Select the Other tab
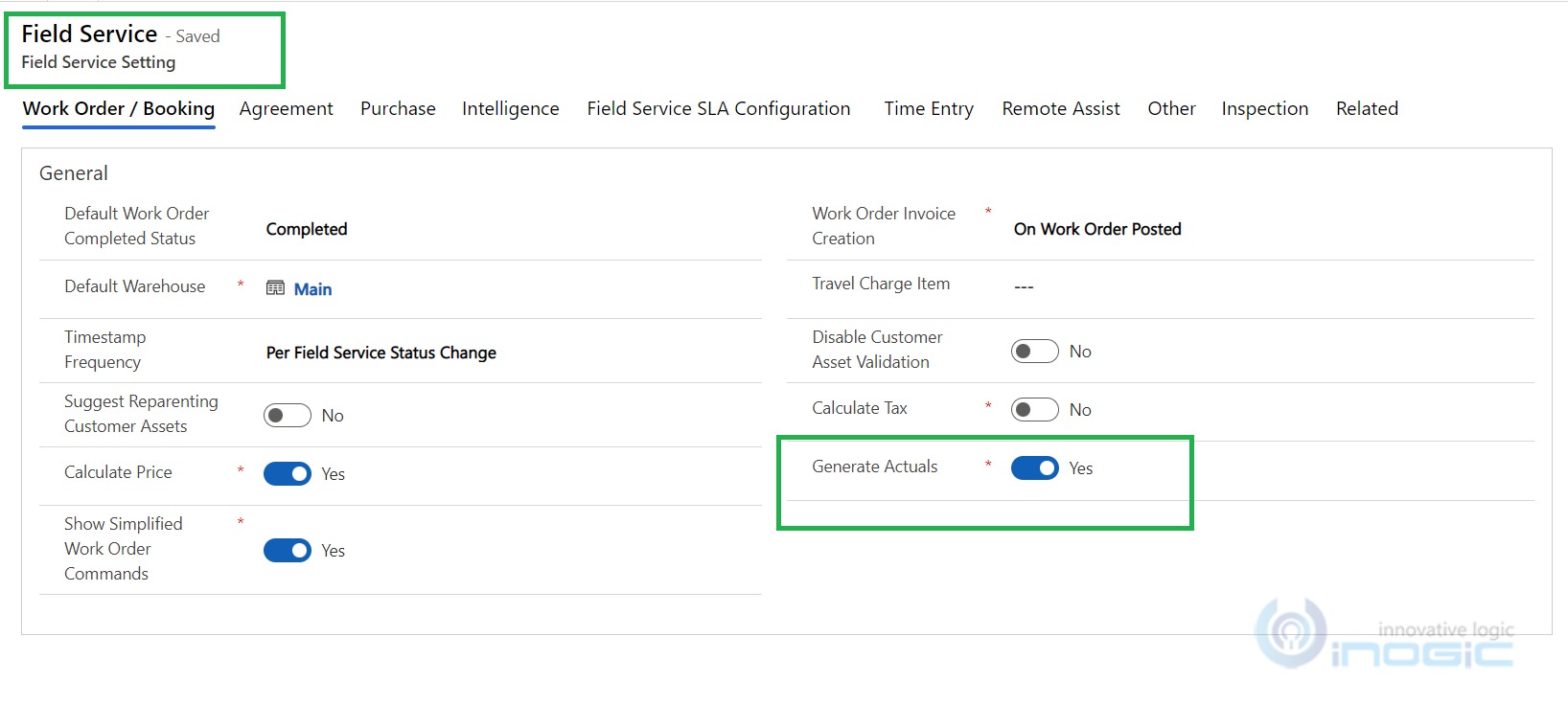Image resolution: width=1568 pixels, height=706 pixels. [x=1171, y=108]
